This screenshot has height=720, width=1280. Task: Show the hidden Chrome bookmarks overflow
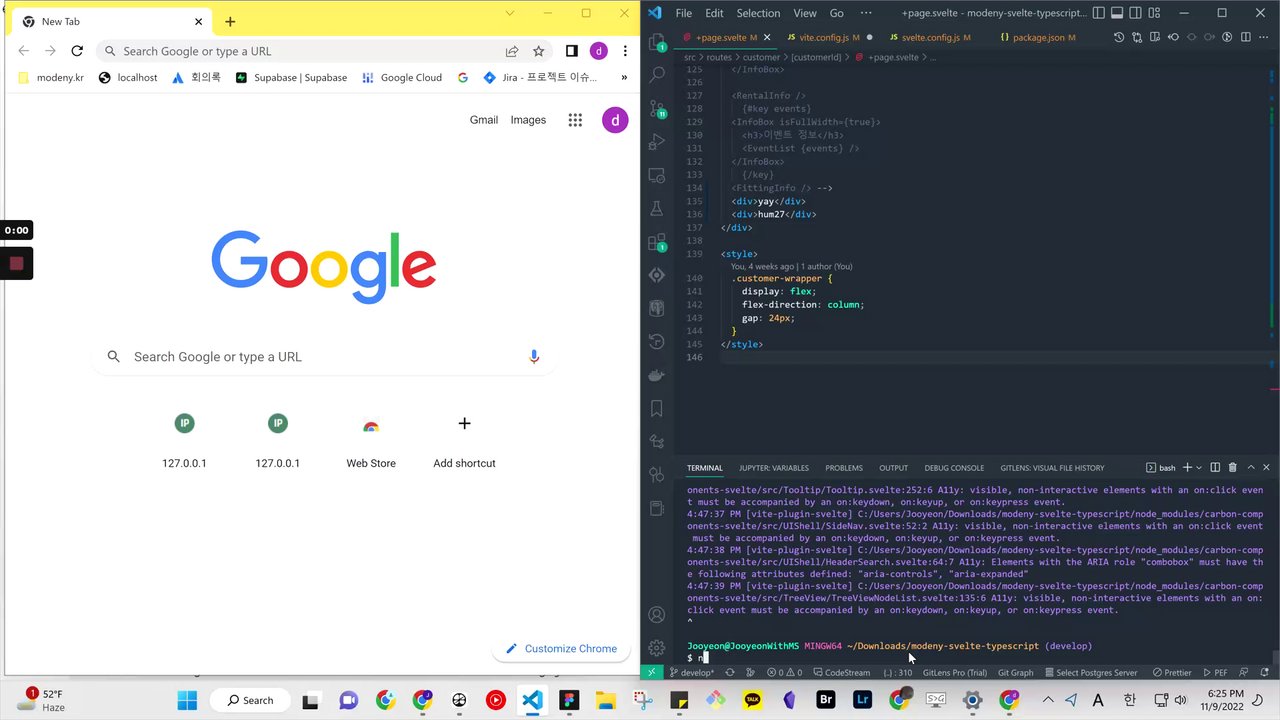[624, 77]
